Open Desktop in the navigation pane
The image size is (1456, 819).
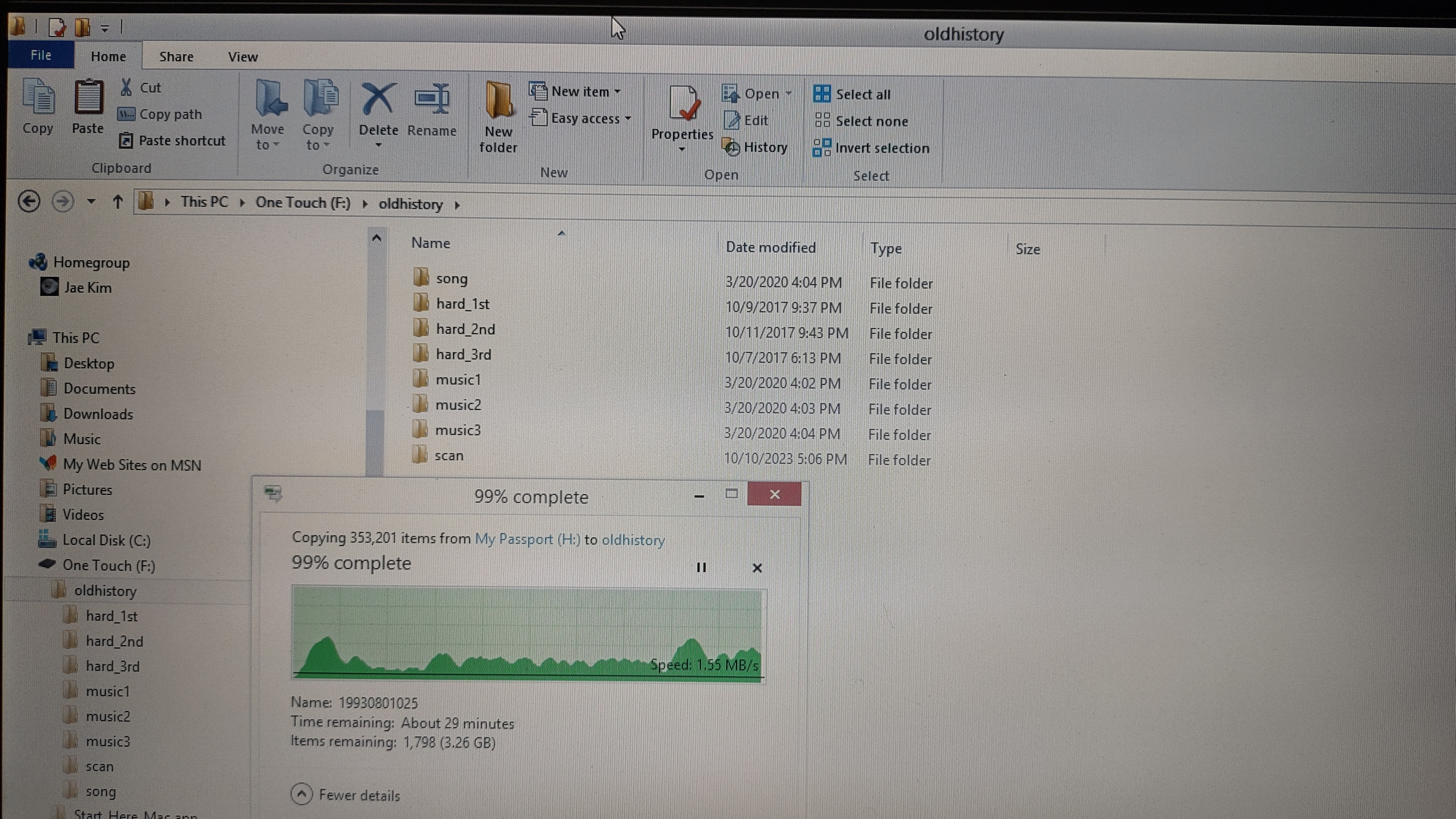78,363
